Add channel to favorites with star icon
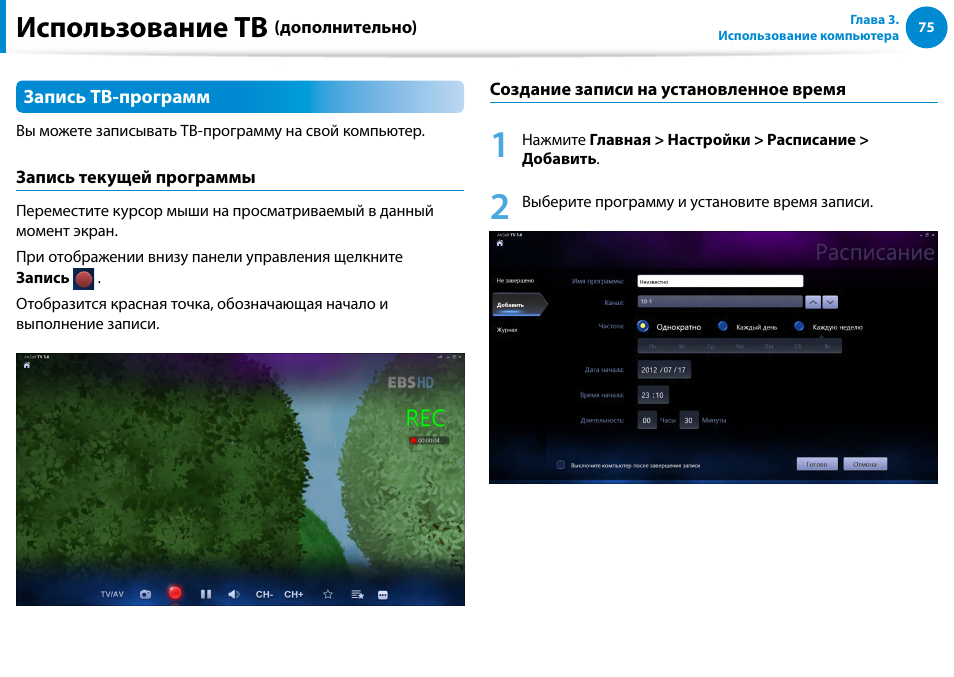954x677 pixels. coord(328,594)
